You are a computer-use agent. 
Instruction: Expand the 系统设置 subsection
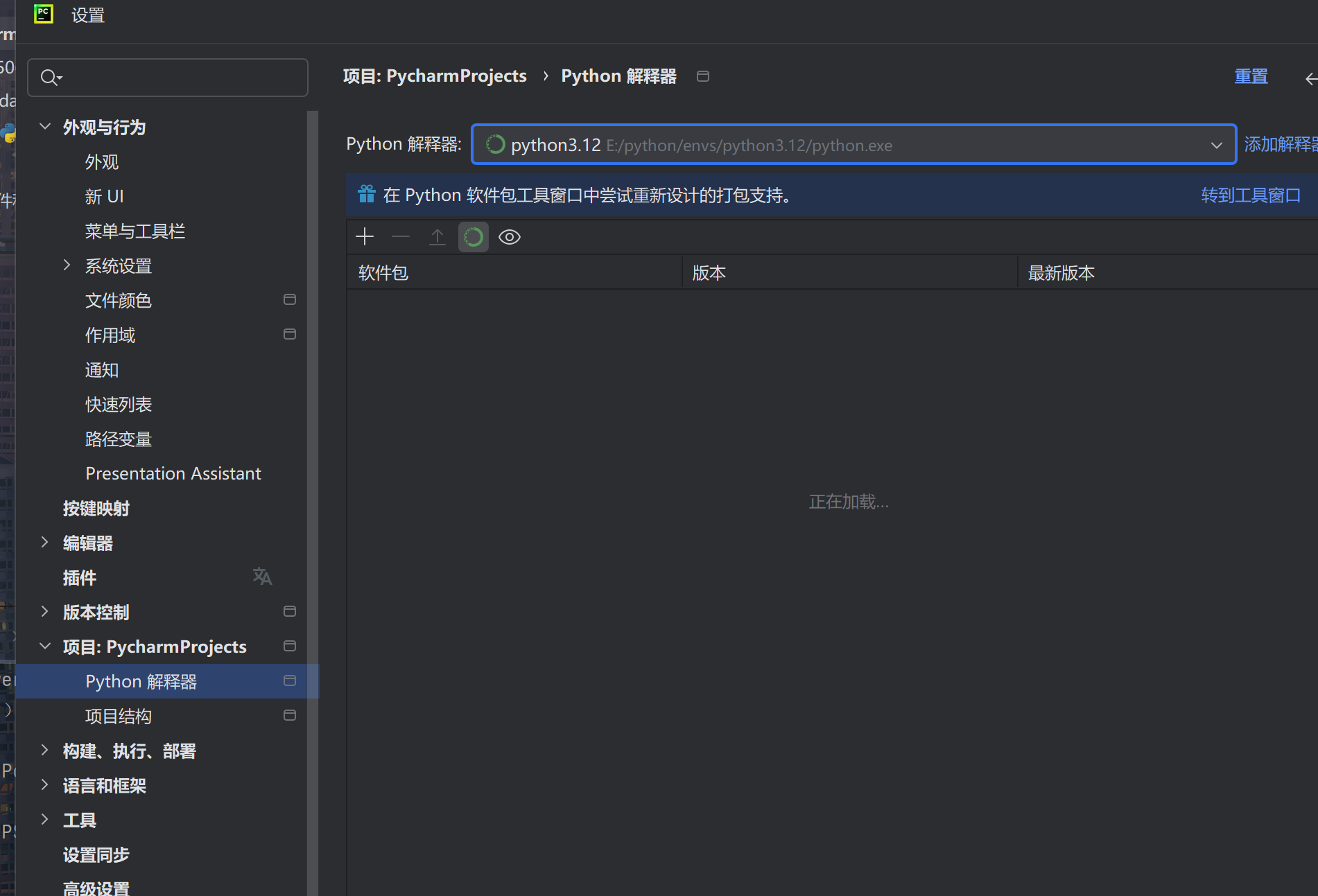pyautogui.click(x=67, y=265)
